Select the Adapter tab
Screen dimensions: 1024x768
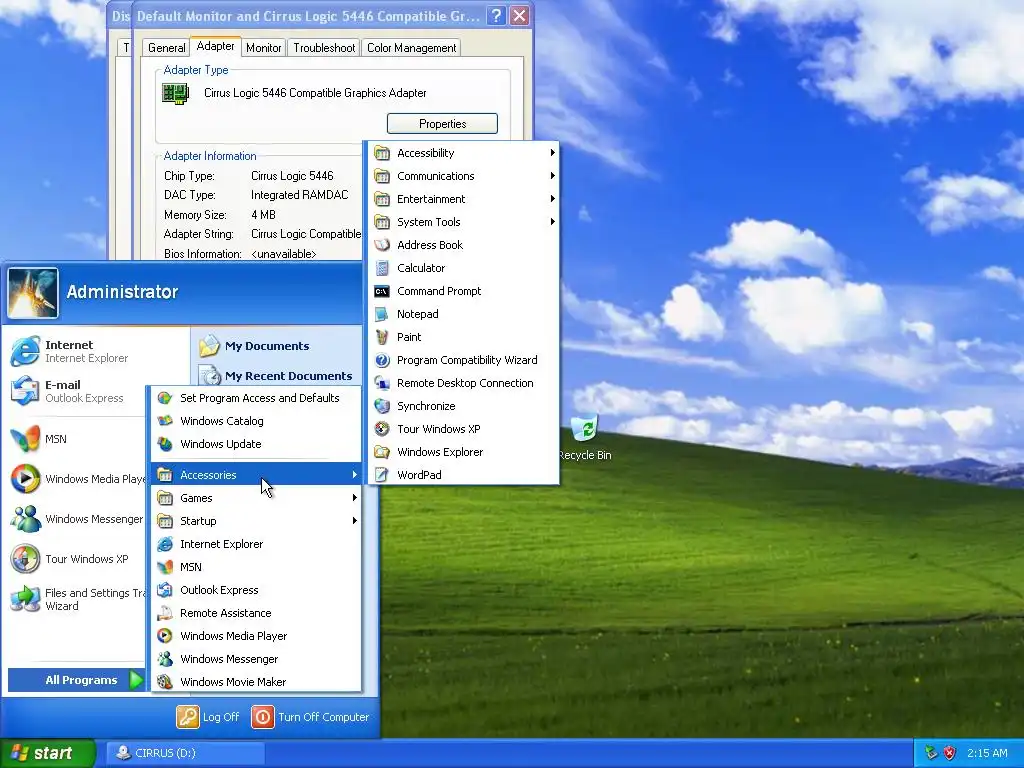point(216,46)
